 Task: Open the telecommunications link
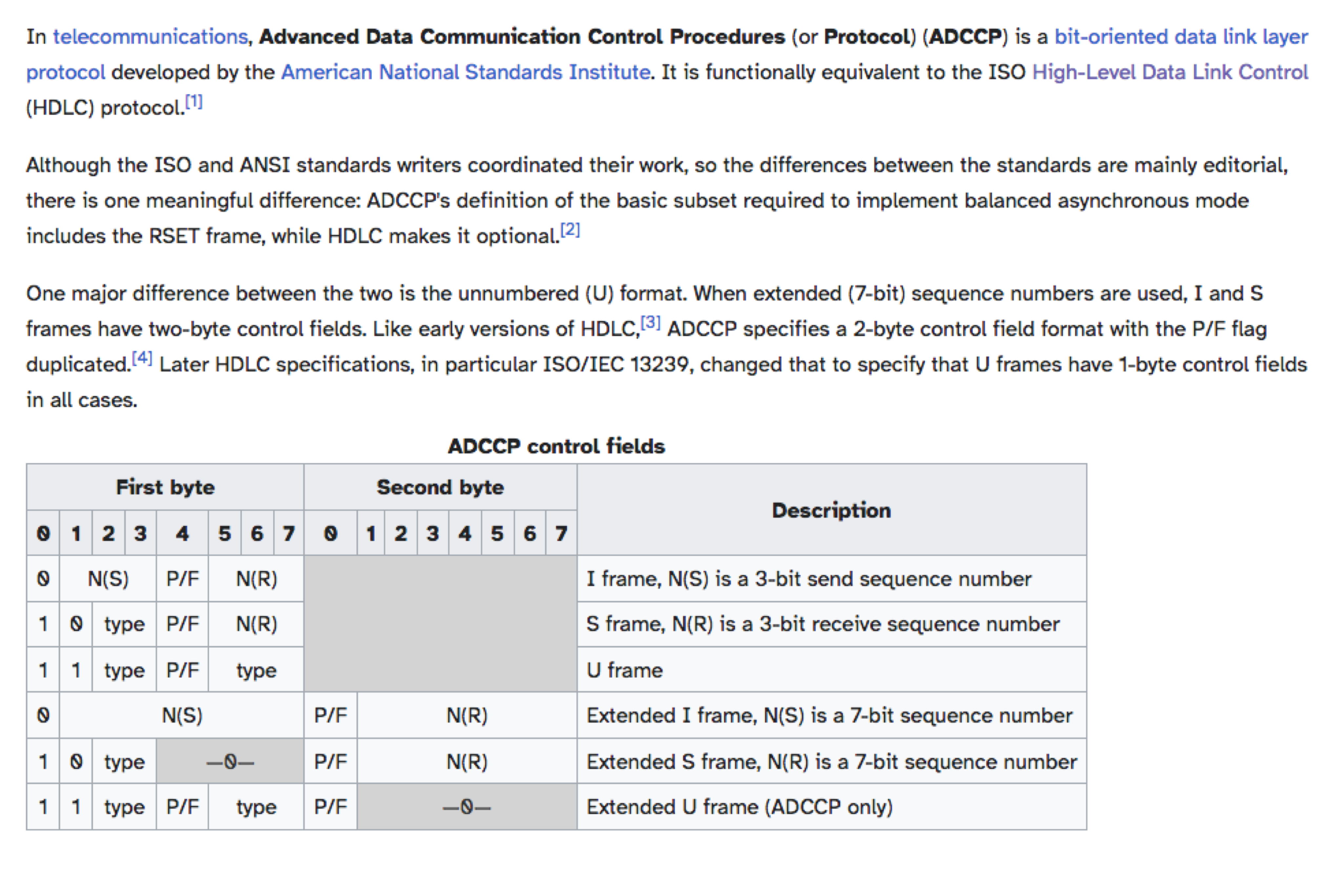point(150,37)
